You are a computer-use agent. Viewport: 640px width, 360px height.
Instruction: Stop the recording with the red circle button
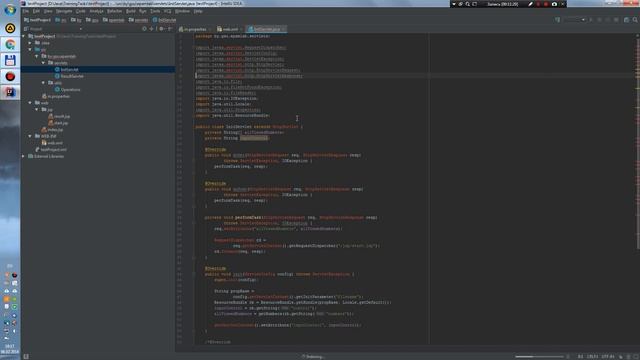(x=546, y=4)
